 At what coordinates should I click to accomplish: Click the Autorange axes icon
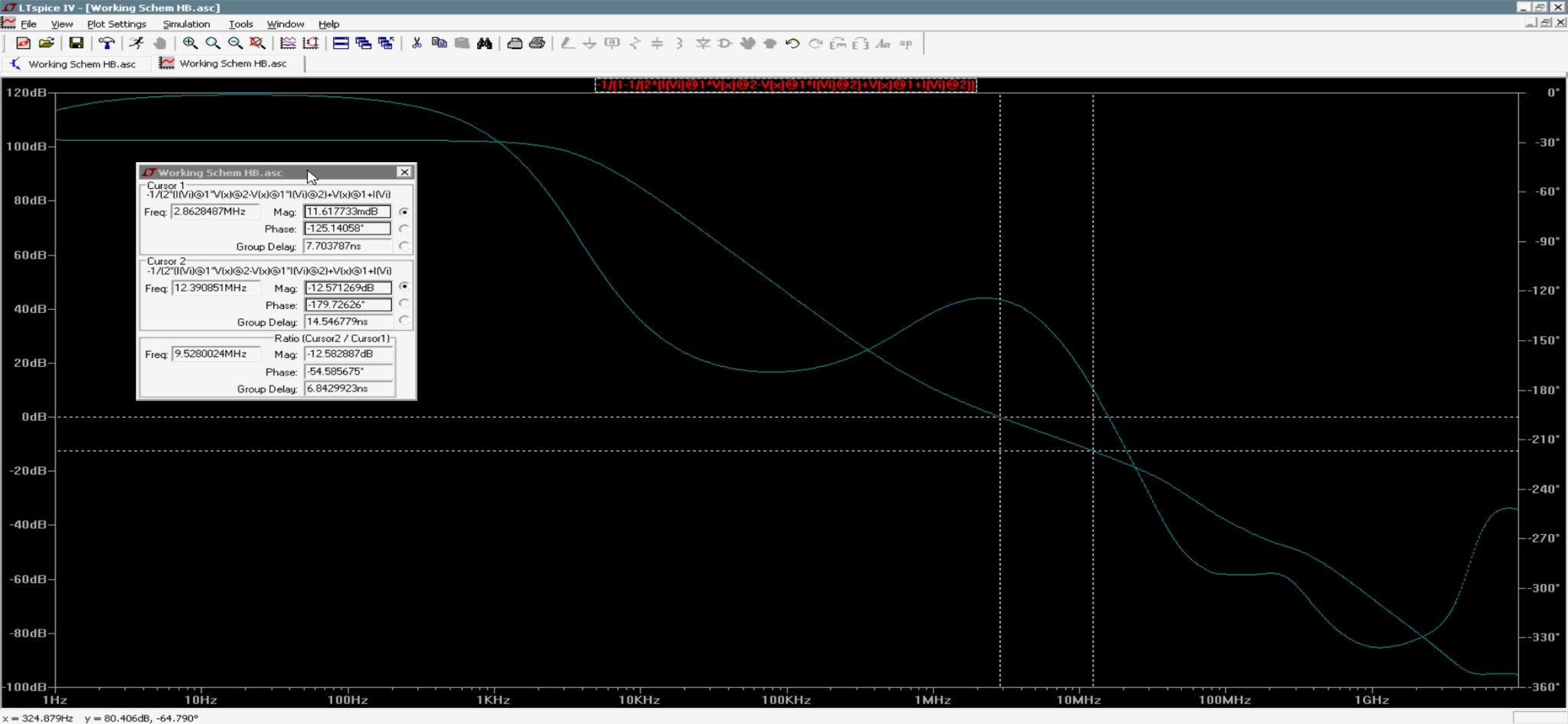310,44
